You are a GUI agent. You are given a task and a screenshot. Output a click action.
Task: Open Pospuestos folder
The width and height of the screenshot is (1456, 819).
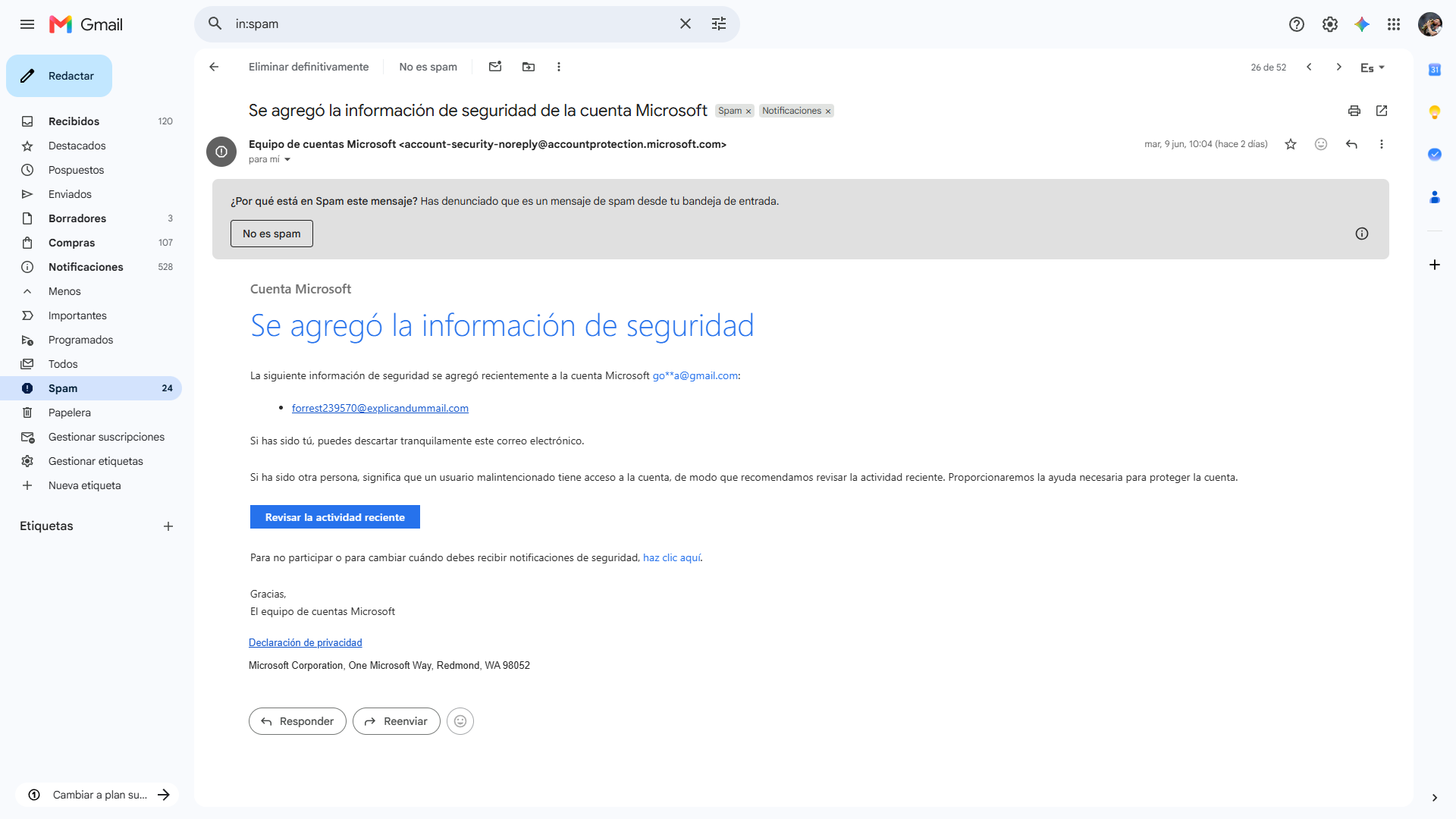[x=91, y=170]
